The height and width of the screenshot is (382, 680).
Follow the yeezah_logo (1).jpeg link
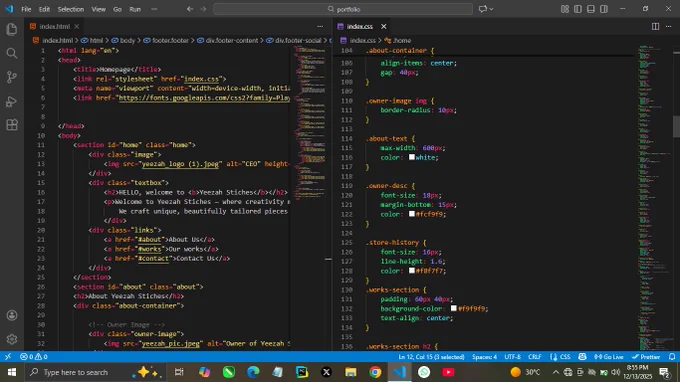pos(180,164)
